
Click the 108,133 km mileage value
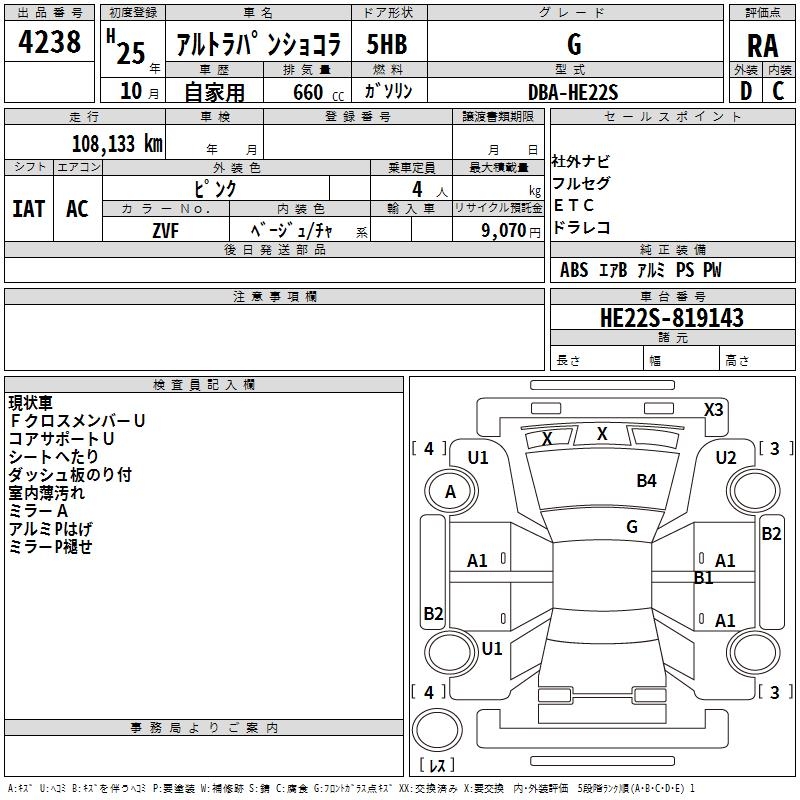tap(117, 143)
